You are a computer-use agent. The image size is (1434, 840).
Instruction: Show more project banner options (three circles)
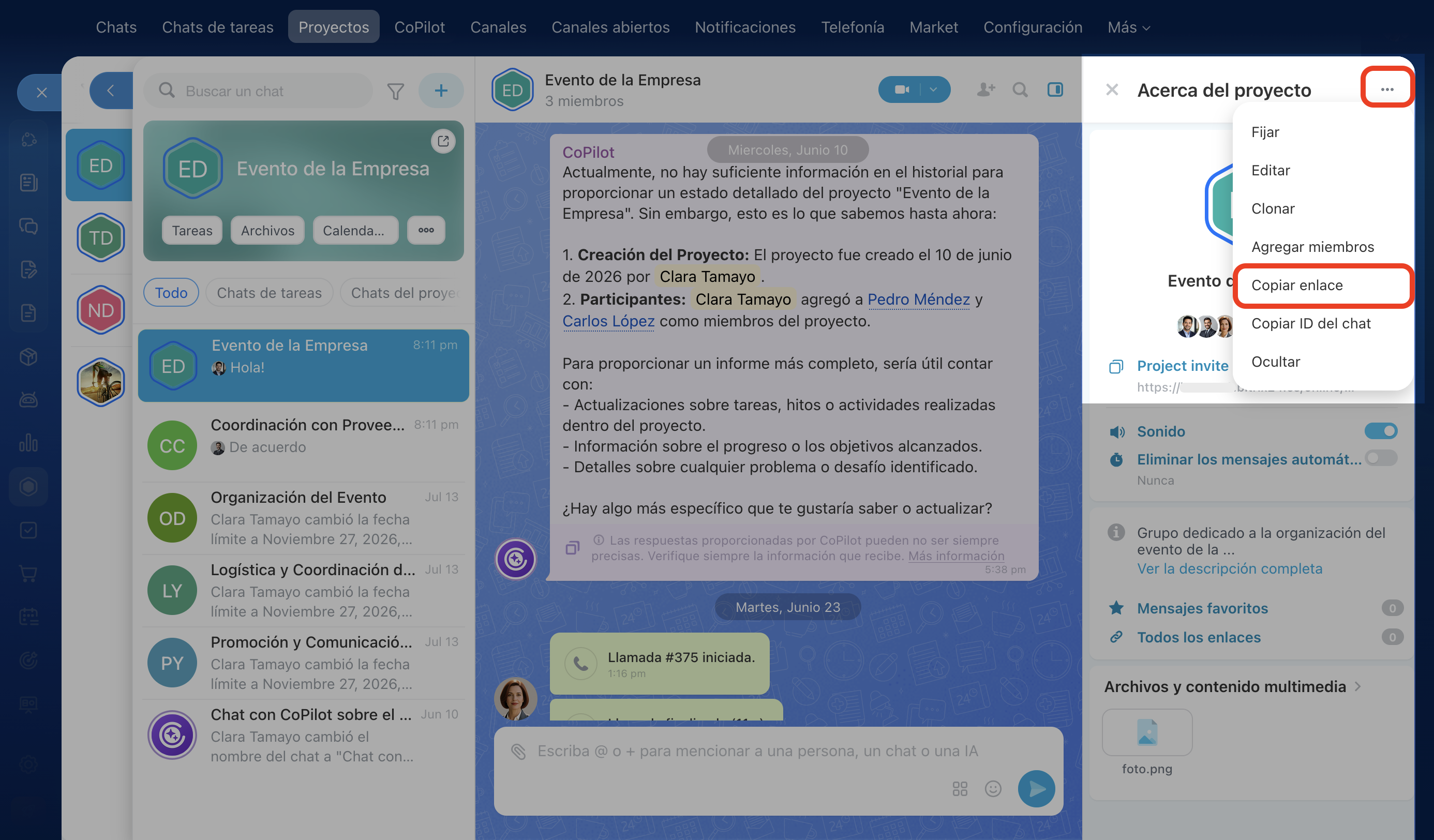point(426,230)
